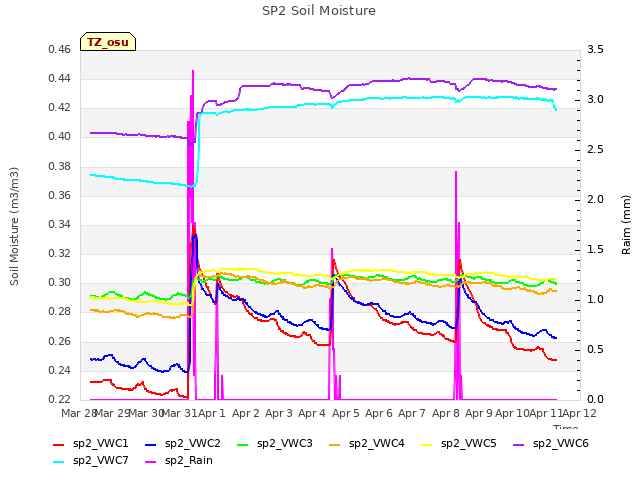Click the Apr 12 date label

click(579, 413)
